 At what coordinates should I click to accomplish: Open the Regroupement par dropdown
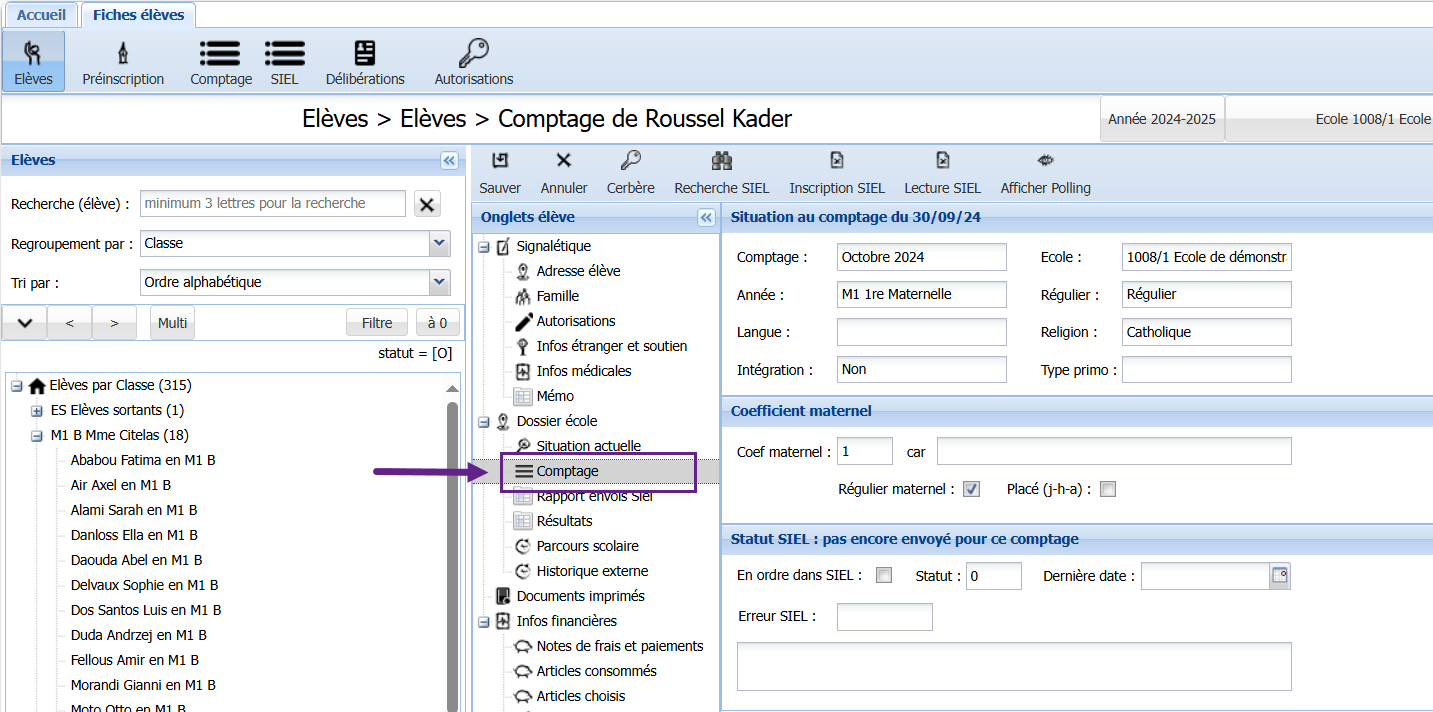click(439, 244)
